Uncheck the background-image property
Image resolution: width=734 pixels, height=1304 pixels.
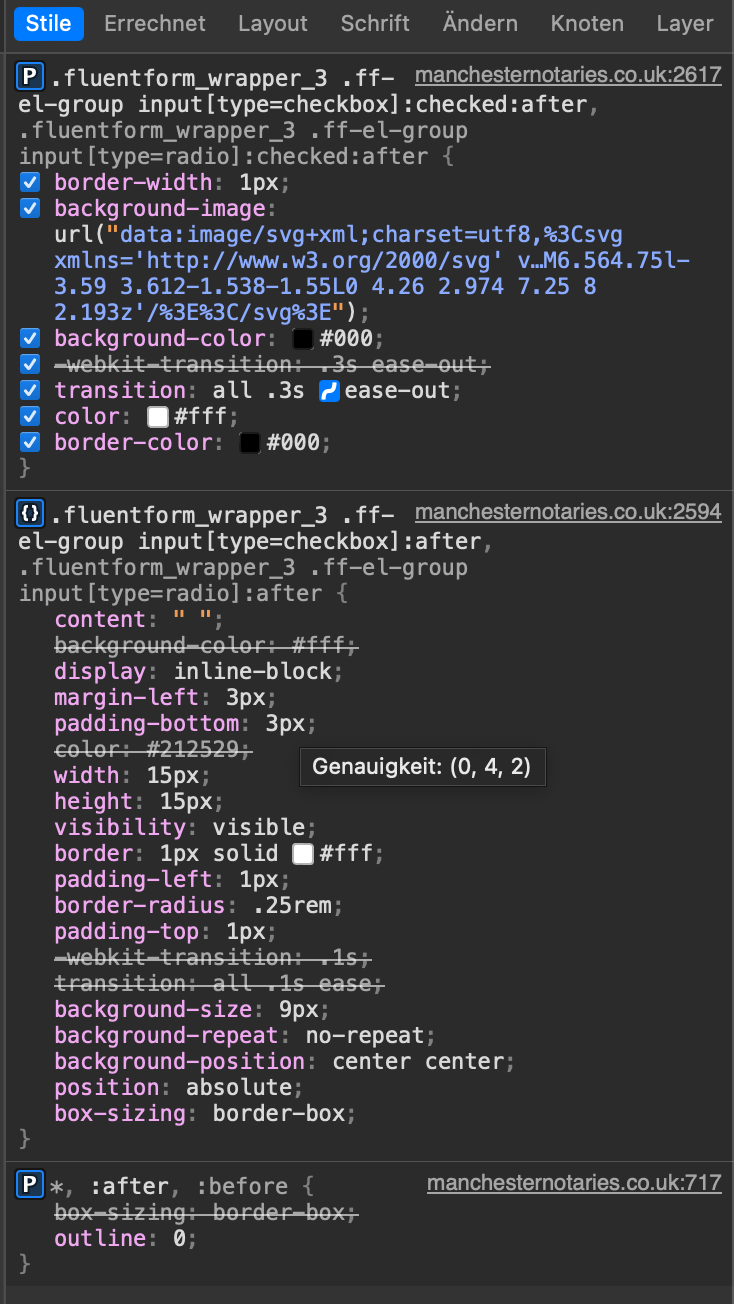[x=29, y=208]
